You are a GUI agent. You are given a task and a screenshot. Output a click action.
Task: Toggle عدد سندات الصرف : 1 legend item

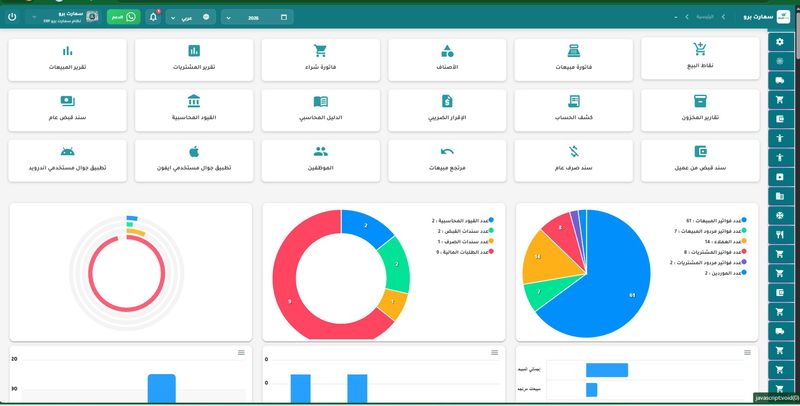(x=465, y=241)
